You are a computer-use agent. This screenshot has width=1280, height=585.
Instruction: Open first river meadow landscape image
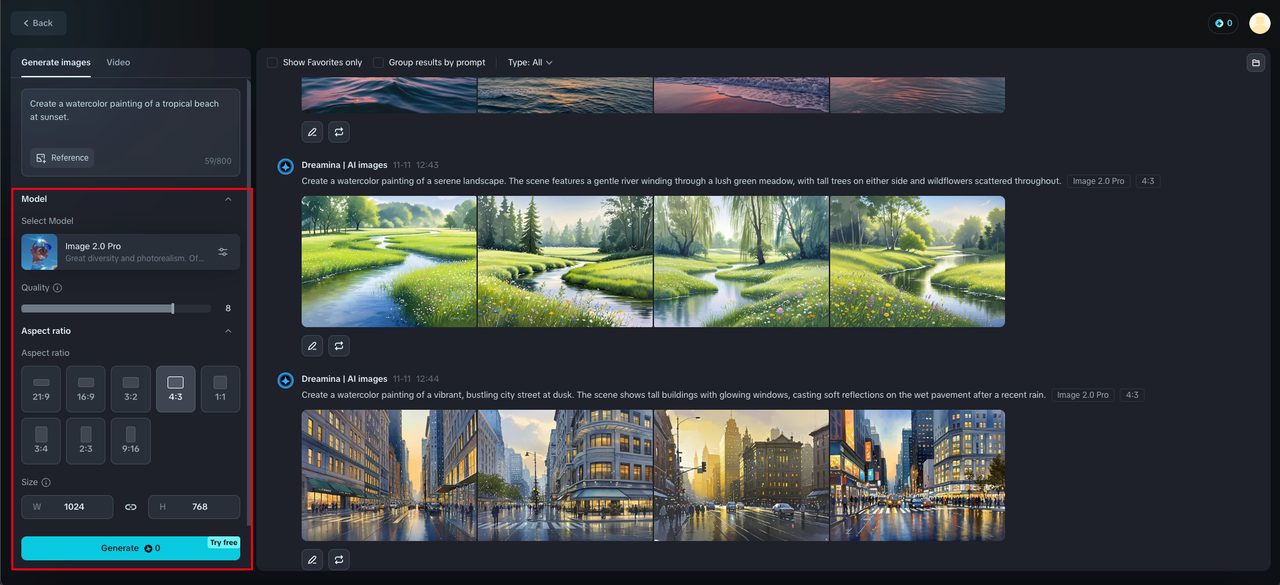click(389, 261)
